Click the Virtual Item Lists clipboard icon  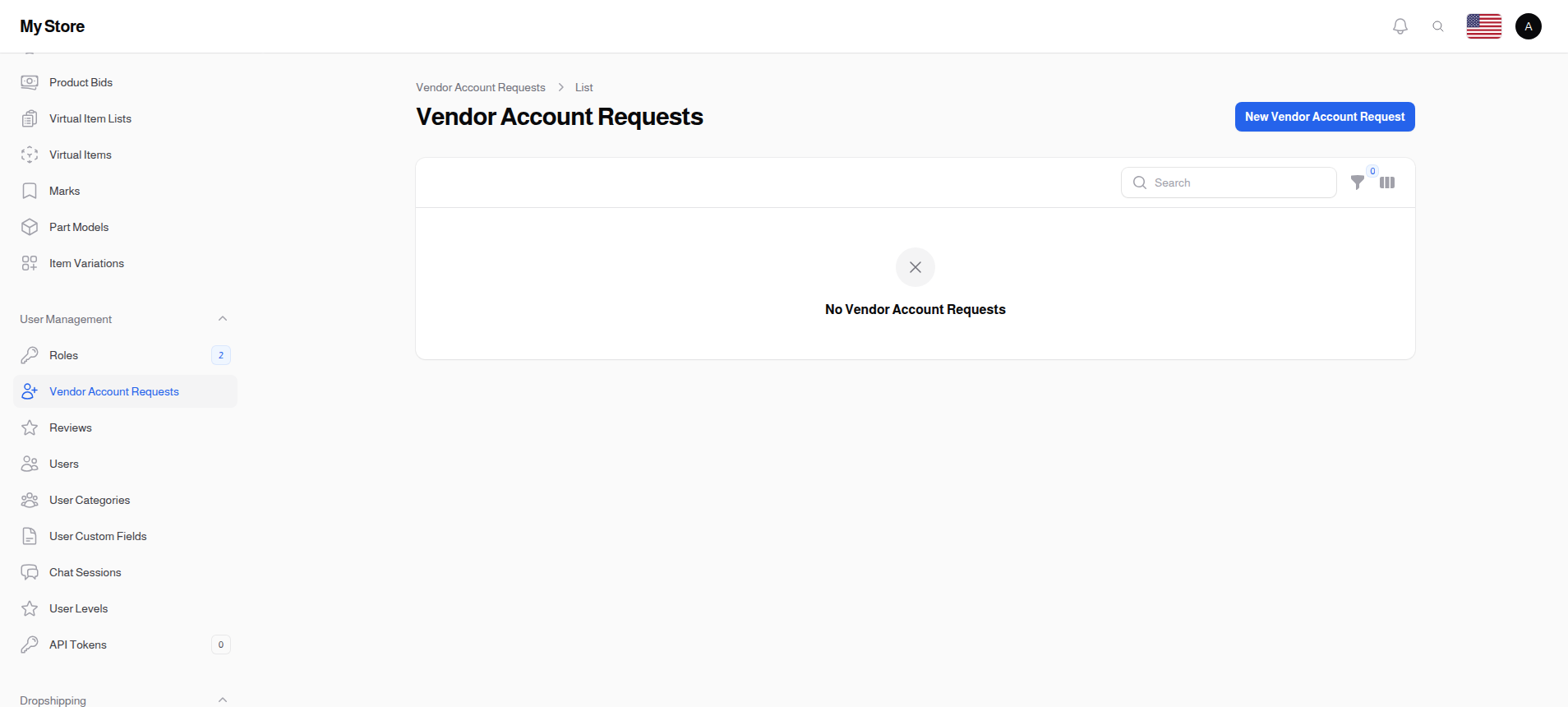(30, 118)
